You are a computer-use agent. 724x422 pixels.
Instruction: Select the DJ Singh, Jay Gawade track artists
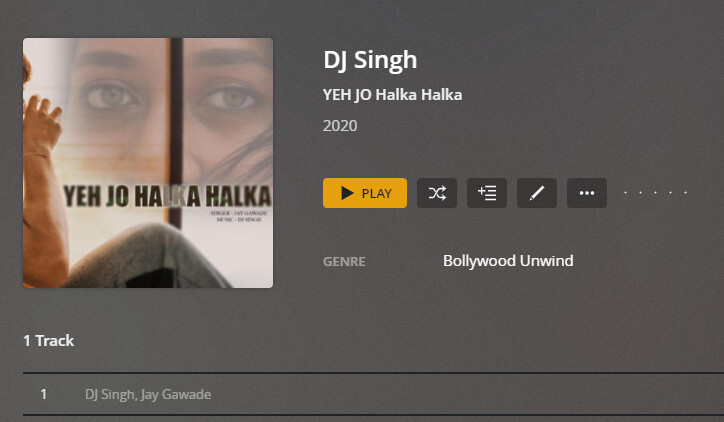pyautogui.click(x=148, y=394)
